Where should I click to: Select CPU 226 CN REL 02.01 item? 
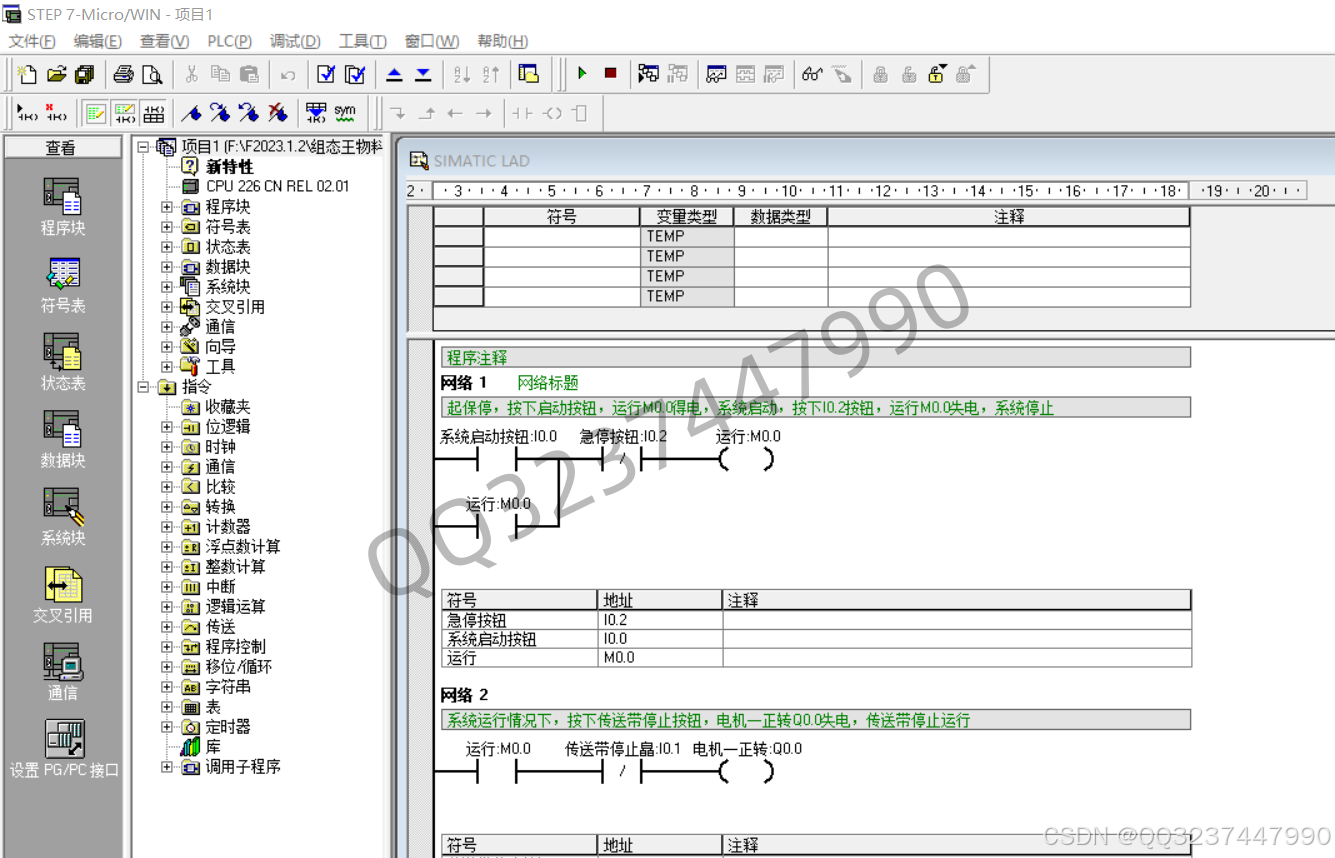(x=277, y=186)
